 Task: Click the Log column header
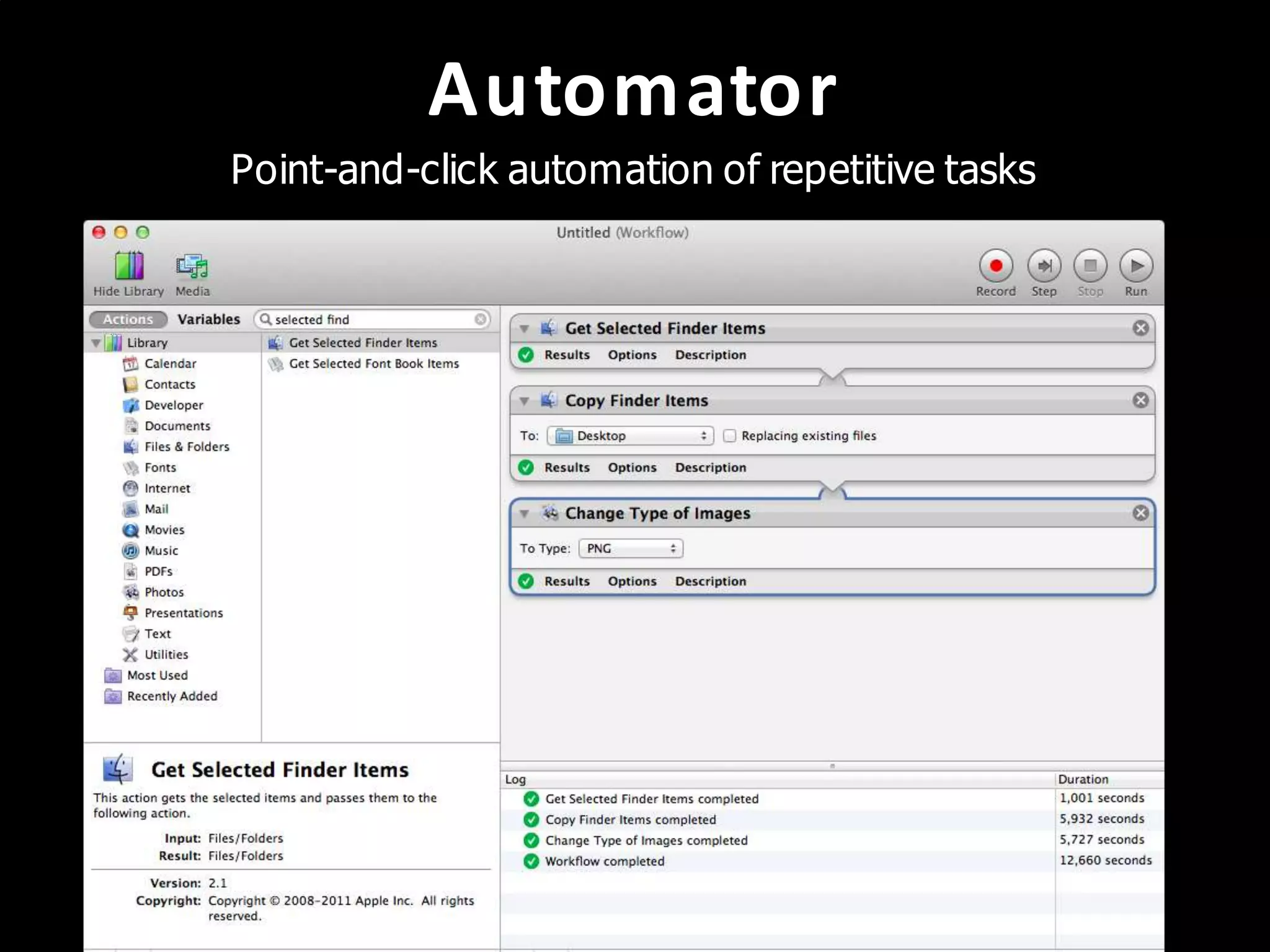778,780
